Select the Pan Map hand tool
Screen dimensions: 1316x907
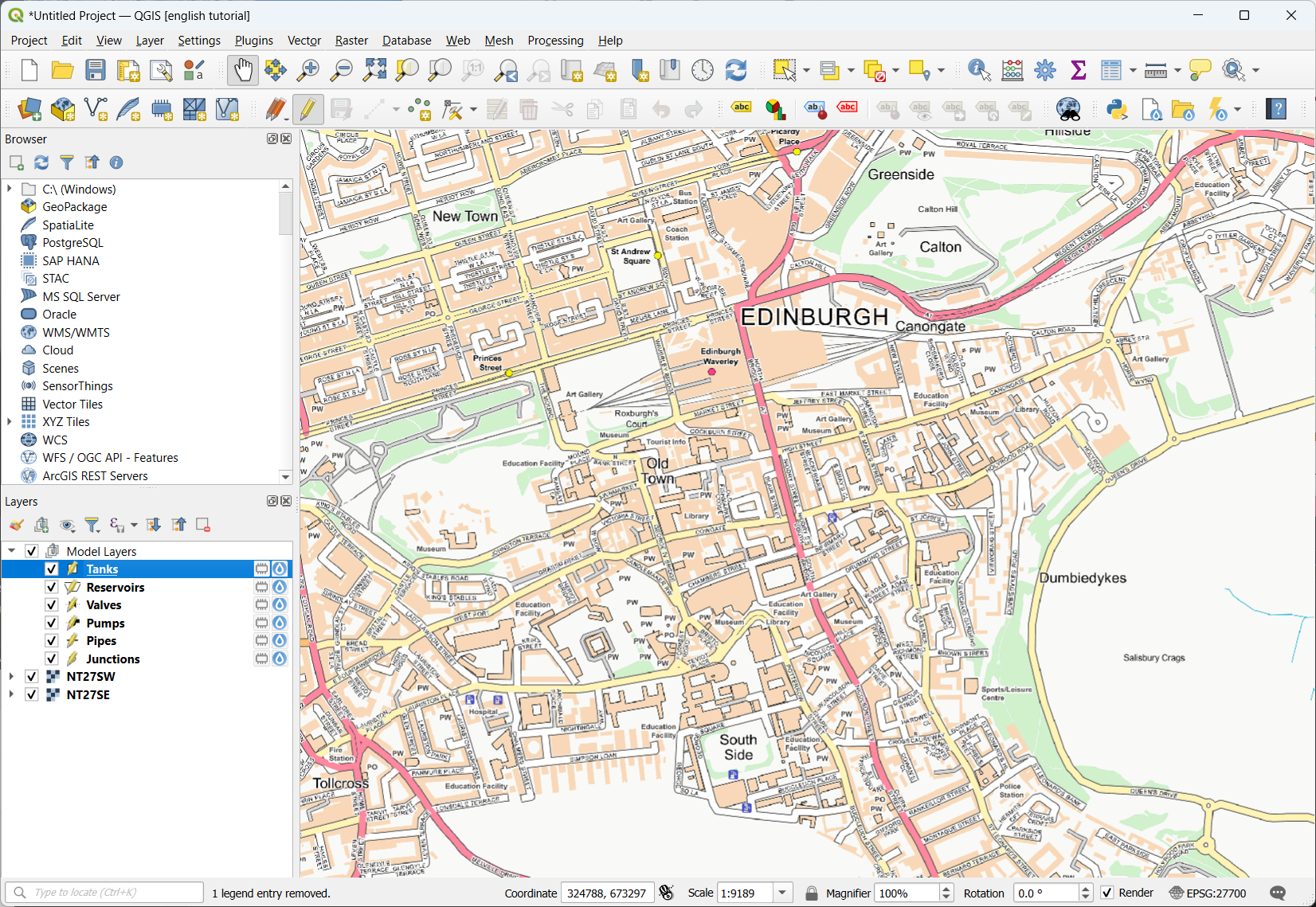click(243, 70)
